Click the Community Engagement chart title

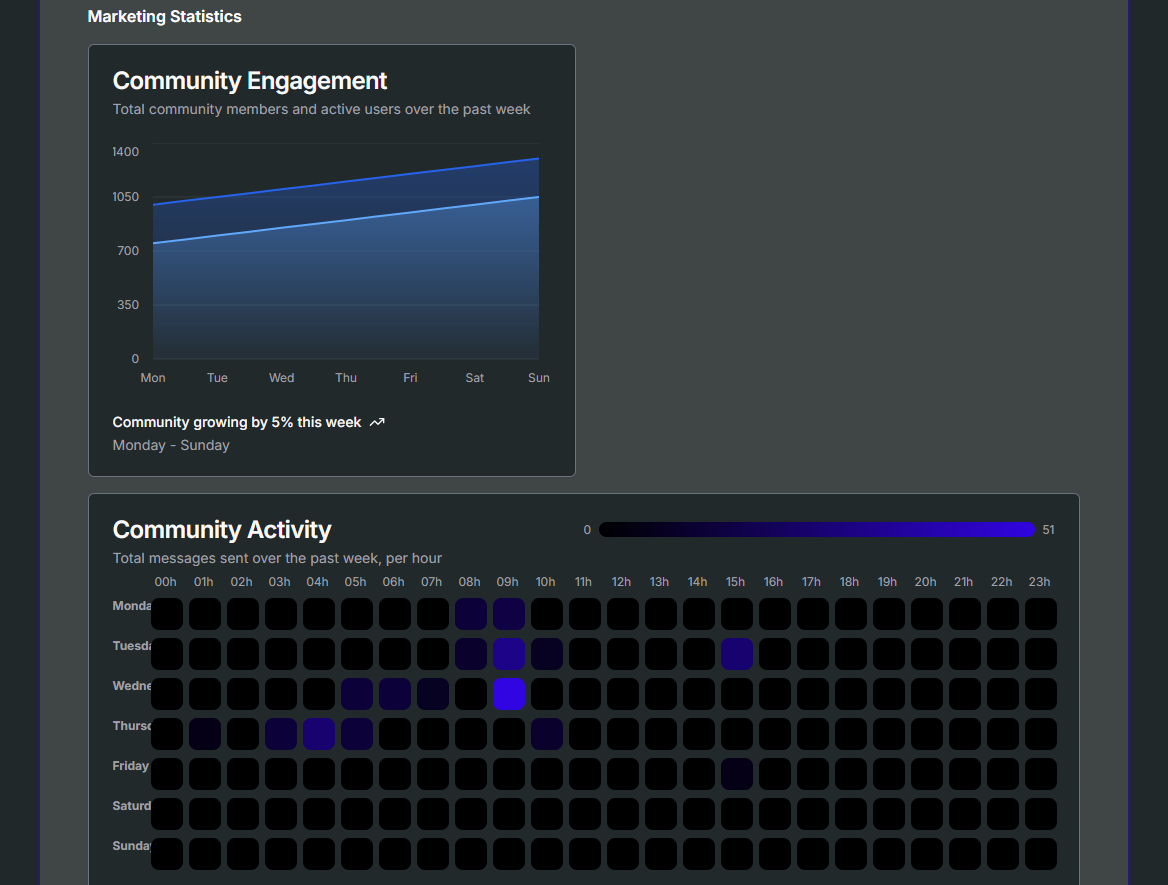[x=249, y=81]
